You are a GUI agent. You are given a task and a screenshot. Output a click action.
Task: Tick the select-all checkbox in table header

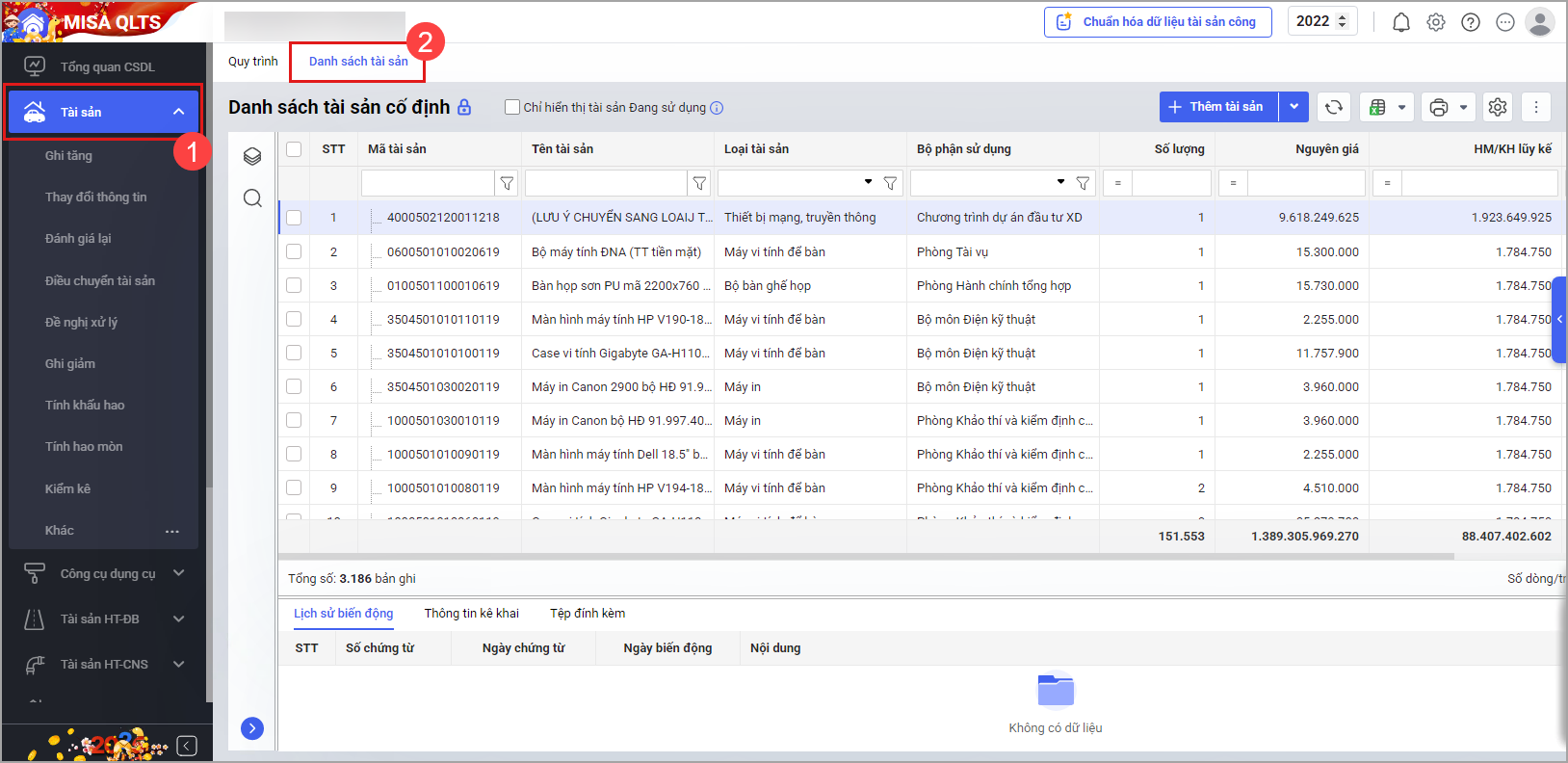pyautogui.click(x=294, y=149)
